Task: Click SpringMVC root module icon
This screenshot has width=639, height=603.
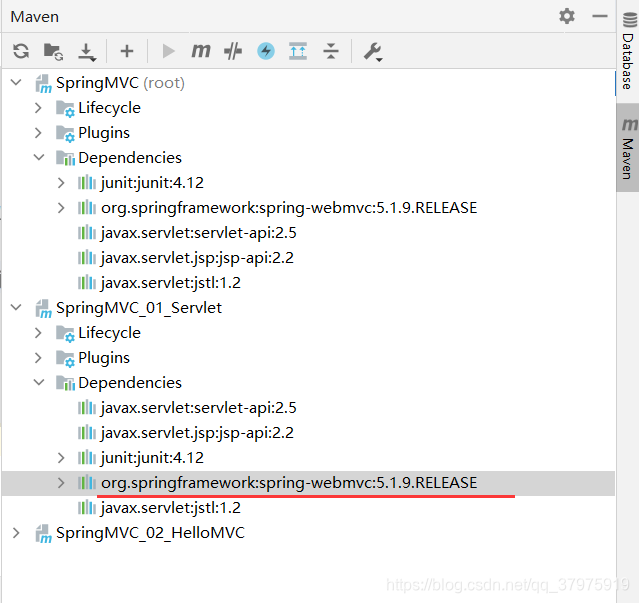Action: point(44,84)
